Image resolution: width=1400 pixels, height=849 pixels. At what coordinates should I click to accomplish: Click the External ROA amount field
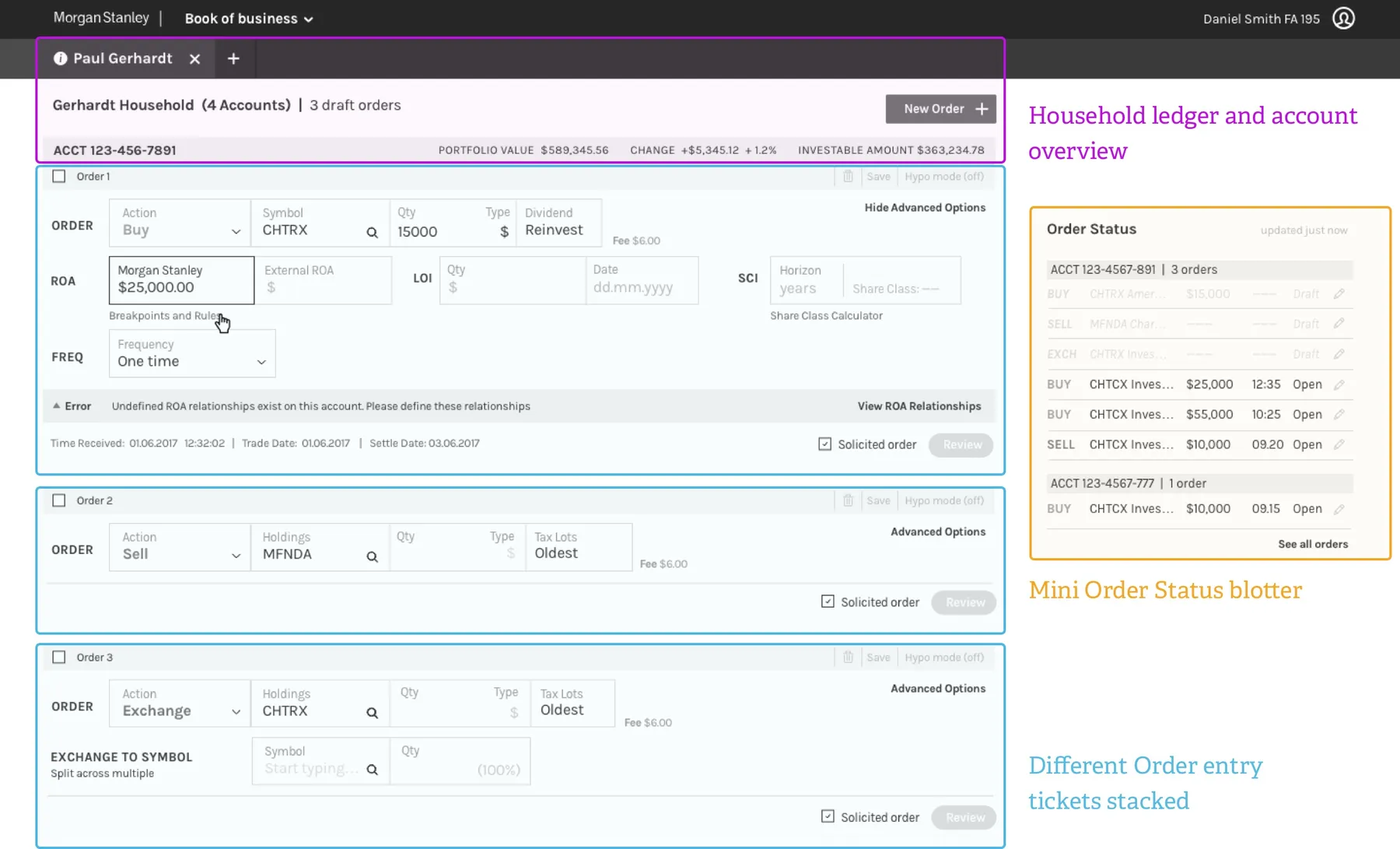(324, 280)
